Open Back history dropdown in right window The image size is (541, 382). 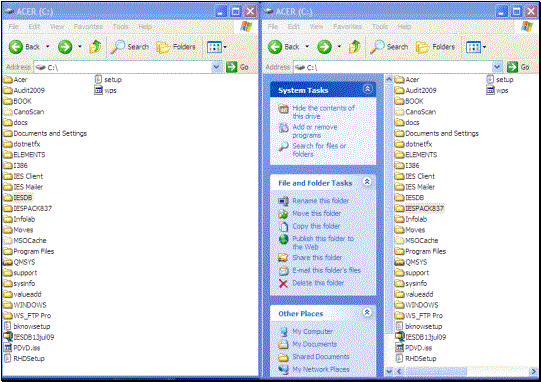click(307, 47)
